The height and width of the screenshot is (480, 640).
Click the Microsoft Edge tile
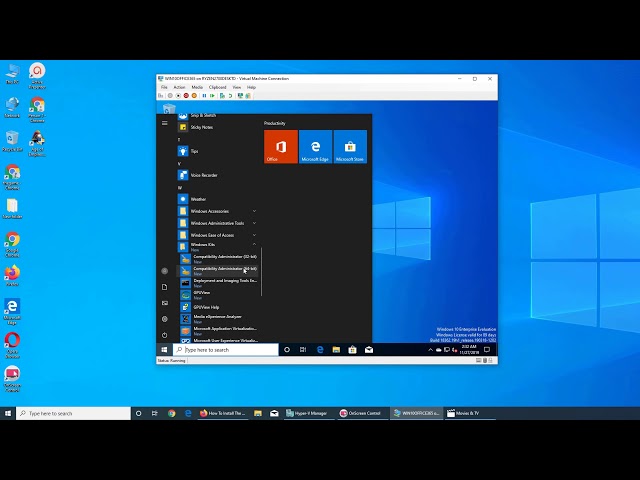315,147
